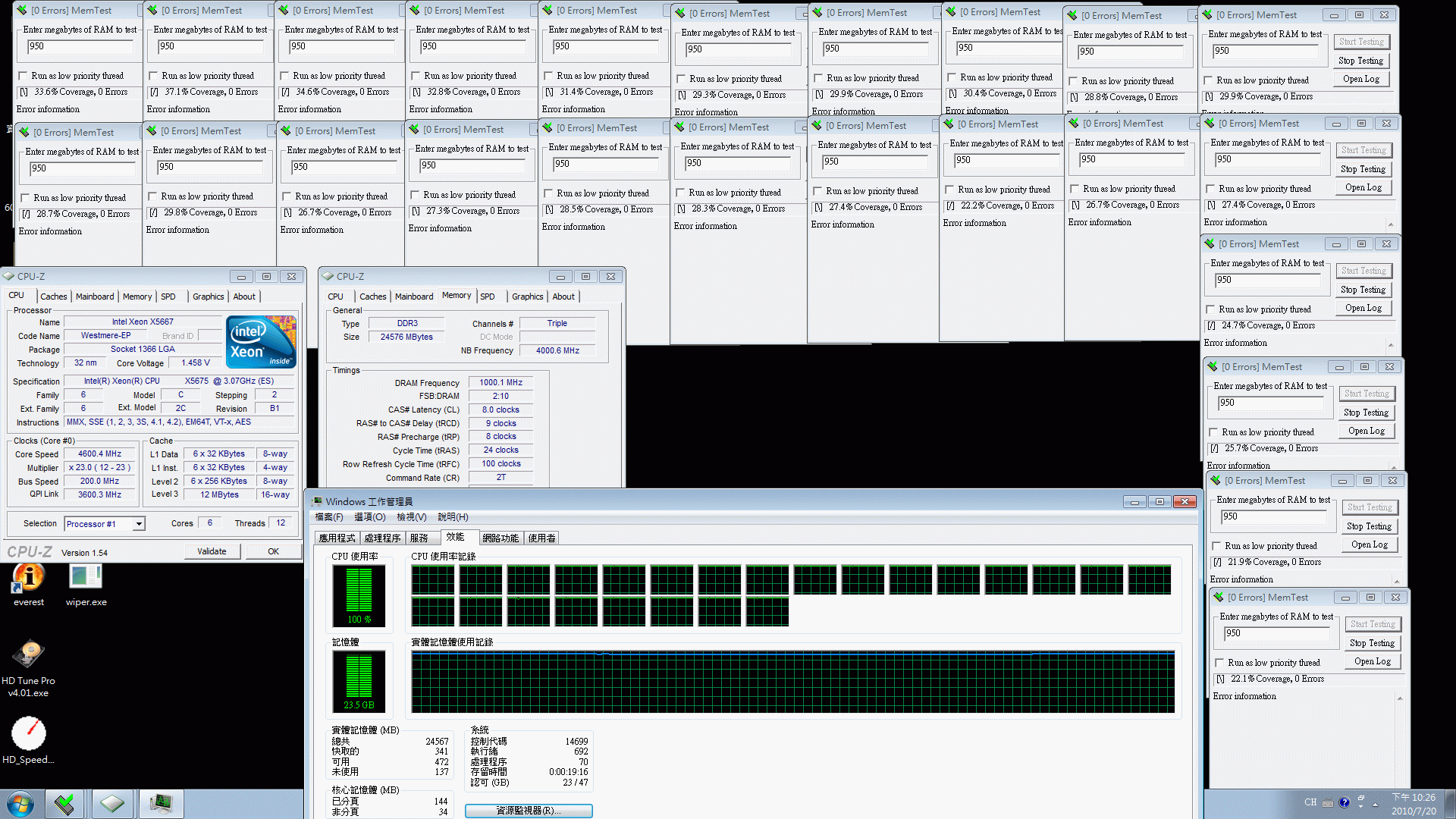Click the CH language indicator

(1310, 802)
